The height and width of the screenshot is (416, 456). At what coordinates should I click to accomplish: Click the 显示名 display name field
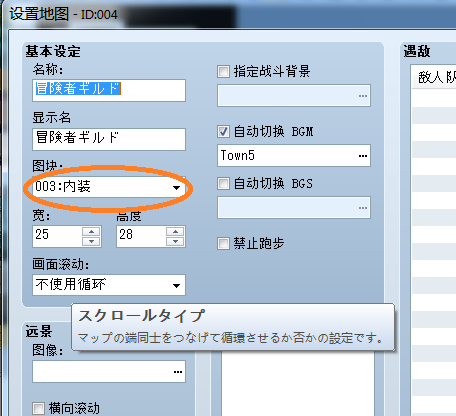coord(109,139)
